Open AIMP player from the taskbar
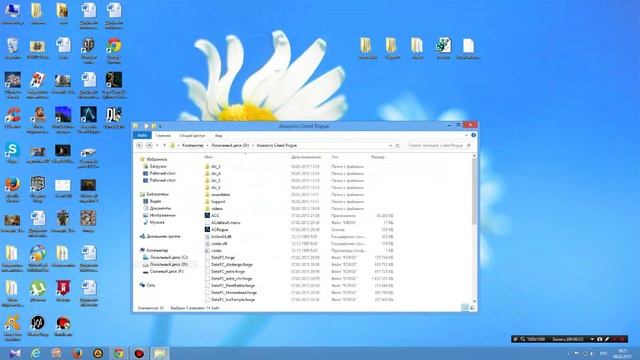Screen dimensions: 640x360 (x=98, y=353)
